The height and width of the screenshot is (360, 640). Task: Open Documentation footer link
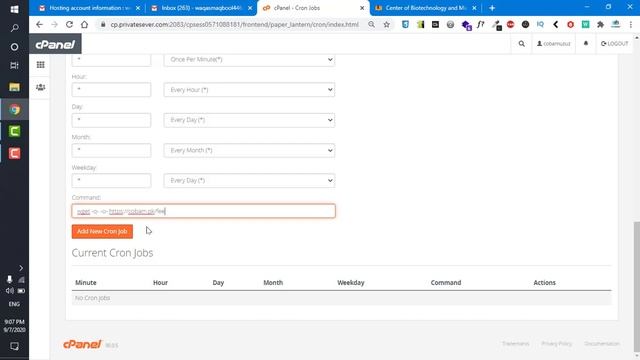tap(602, 344)
